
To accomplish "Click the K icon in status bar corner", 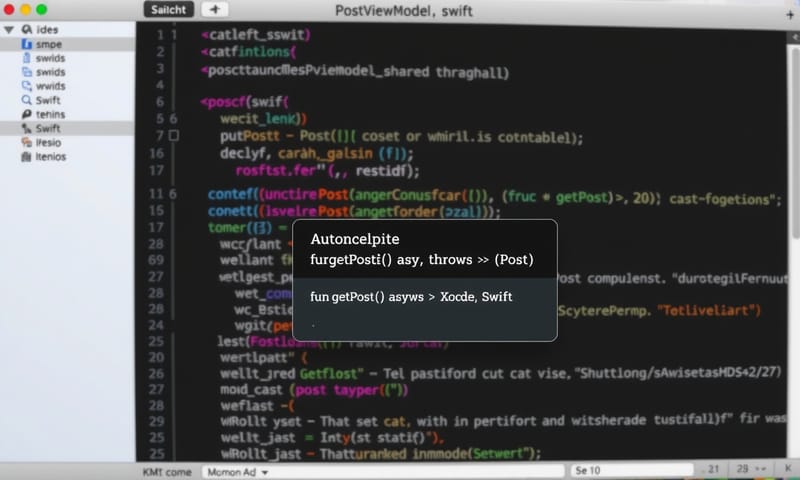I will pos(788,468).
